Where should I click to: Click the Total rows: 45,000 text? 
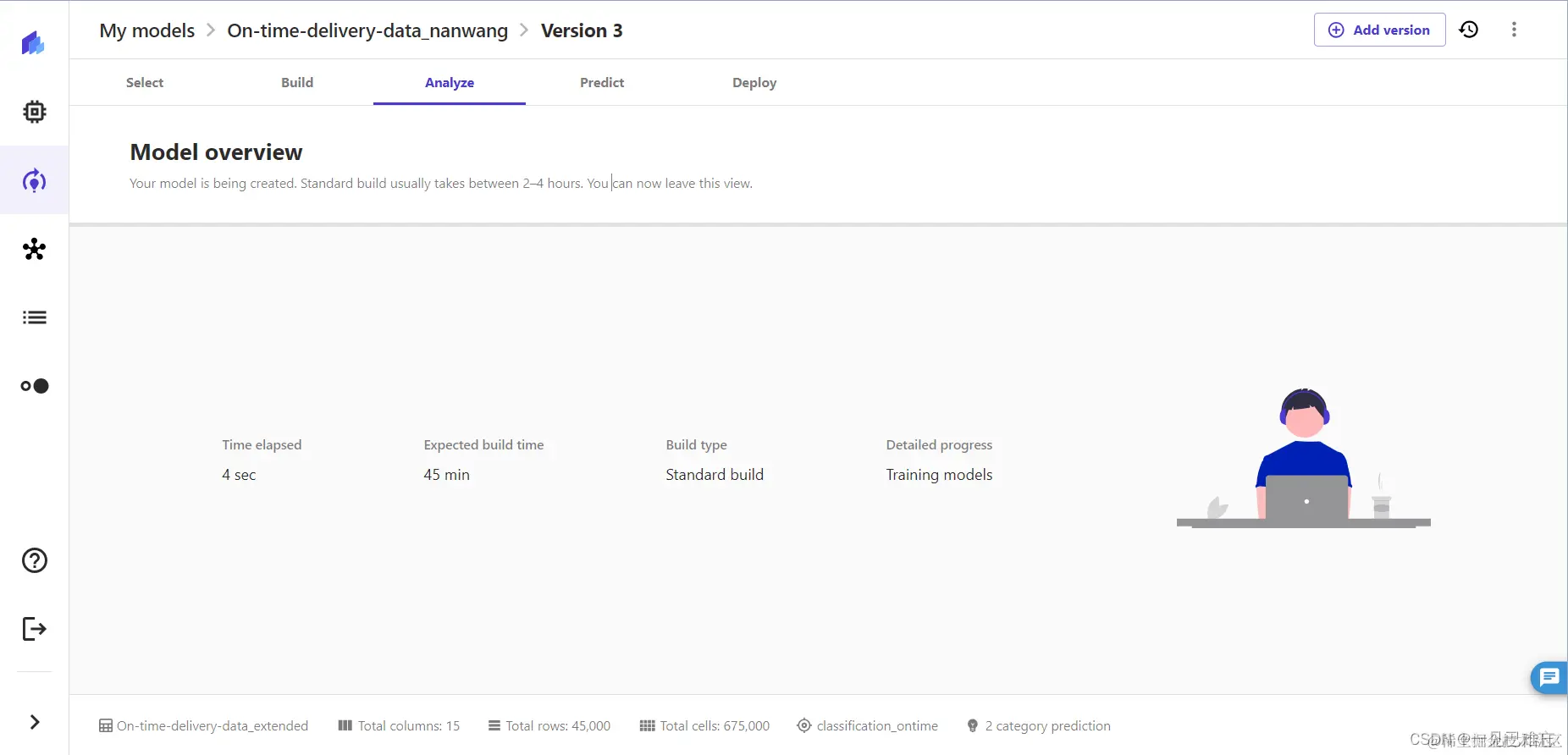coord(558,725)
